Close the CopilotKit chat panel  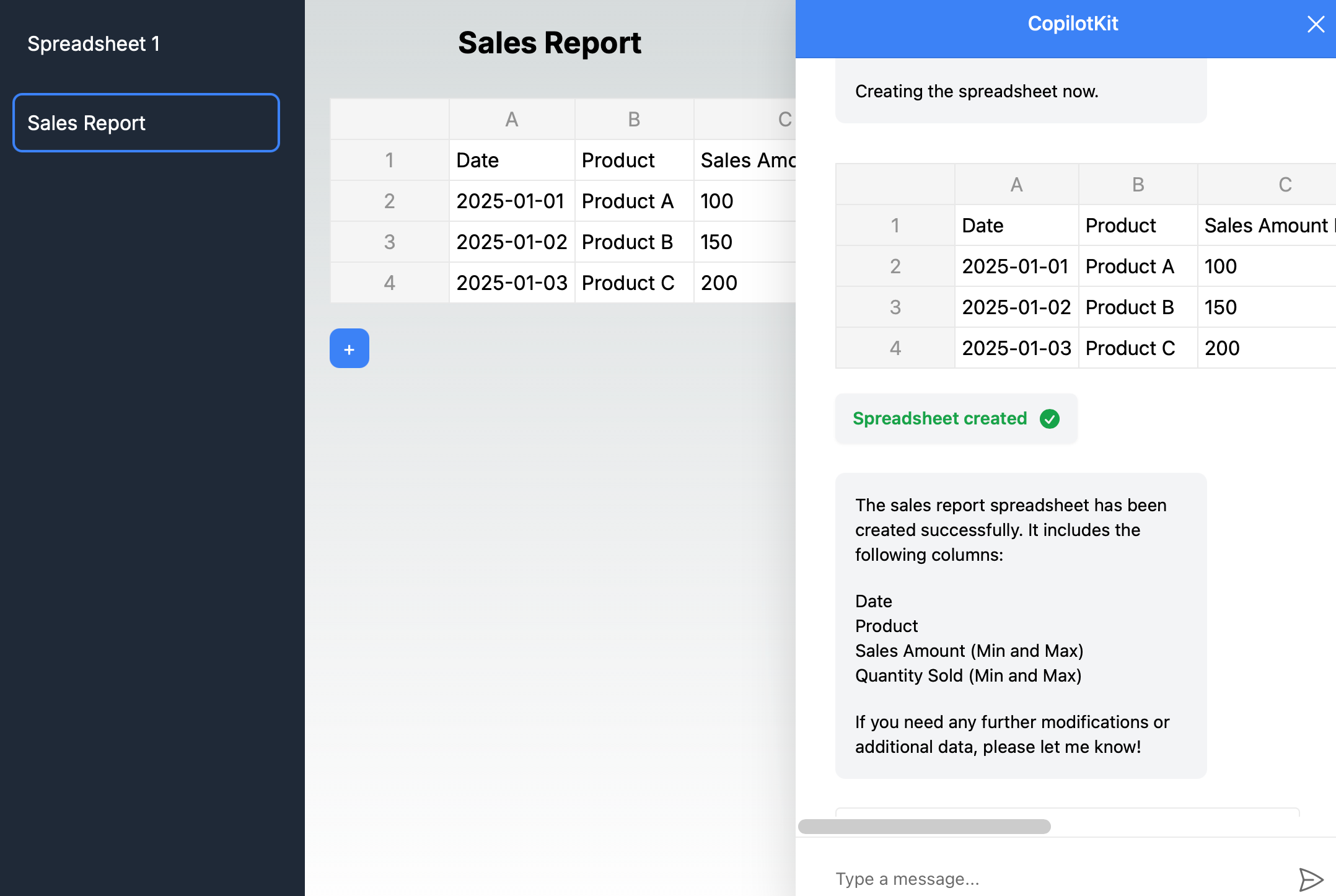click(1316, 24)
